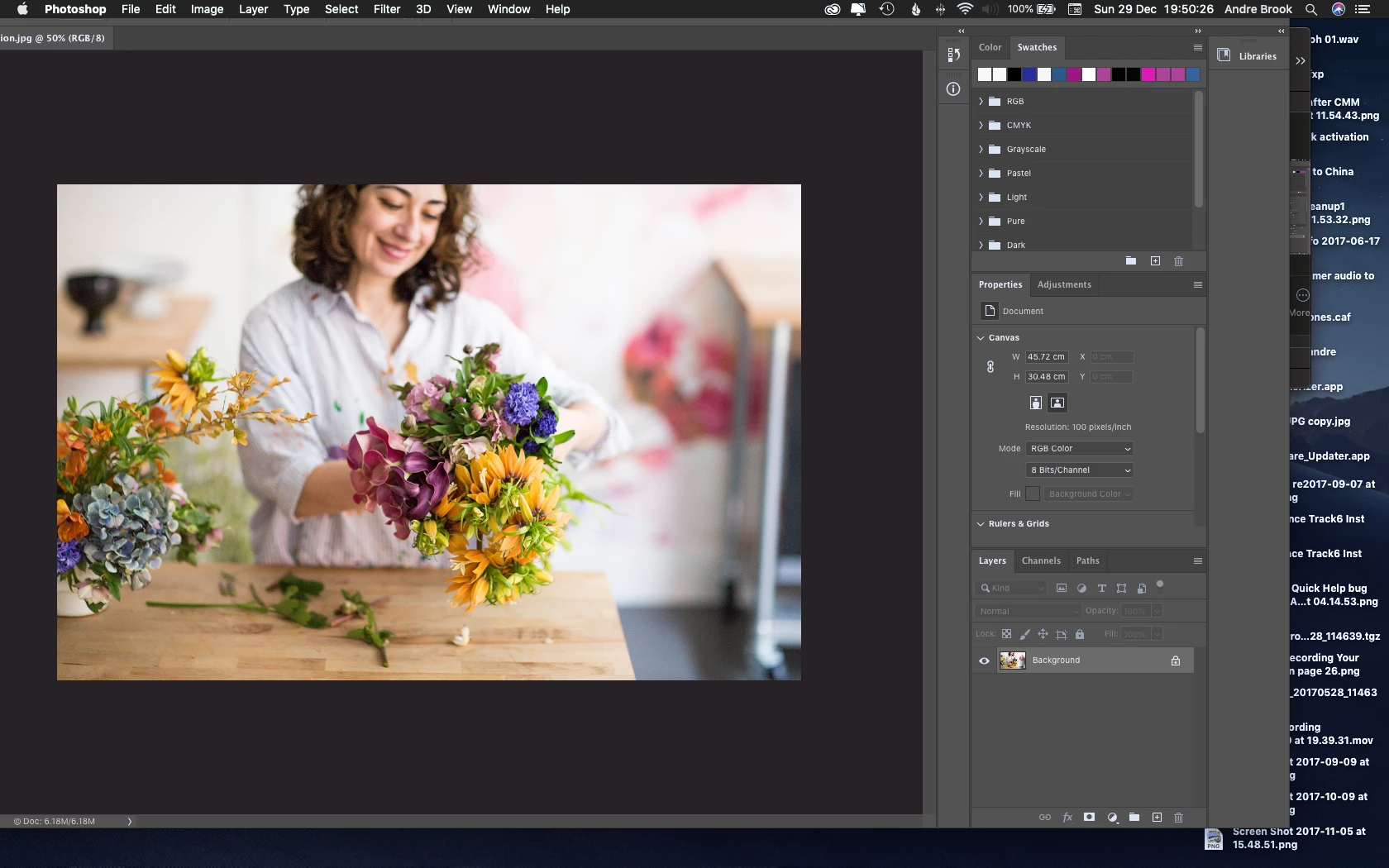Image resolution: width=1389 pixels, height=868 pixels.
Task: Expand the RGB swatch group
Action: [x=981, y=102]
